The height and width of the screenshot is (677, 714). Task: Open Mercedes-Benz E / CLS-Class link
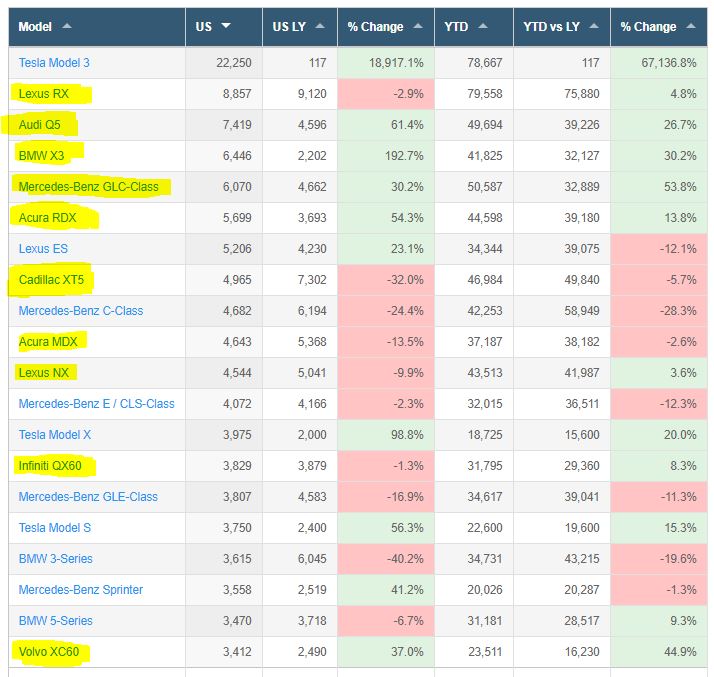pos(97,403)
